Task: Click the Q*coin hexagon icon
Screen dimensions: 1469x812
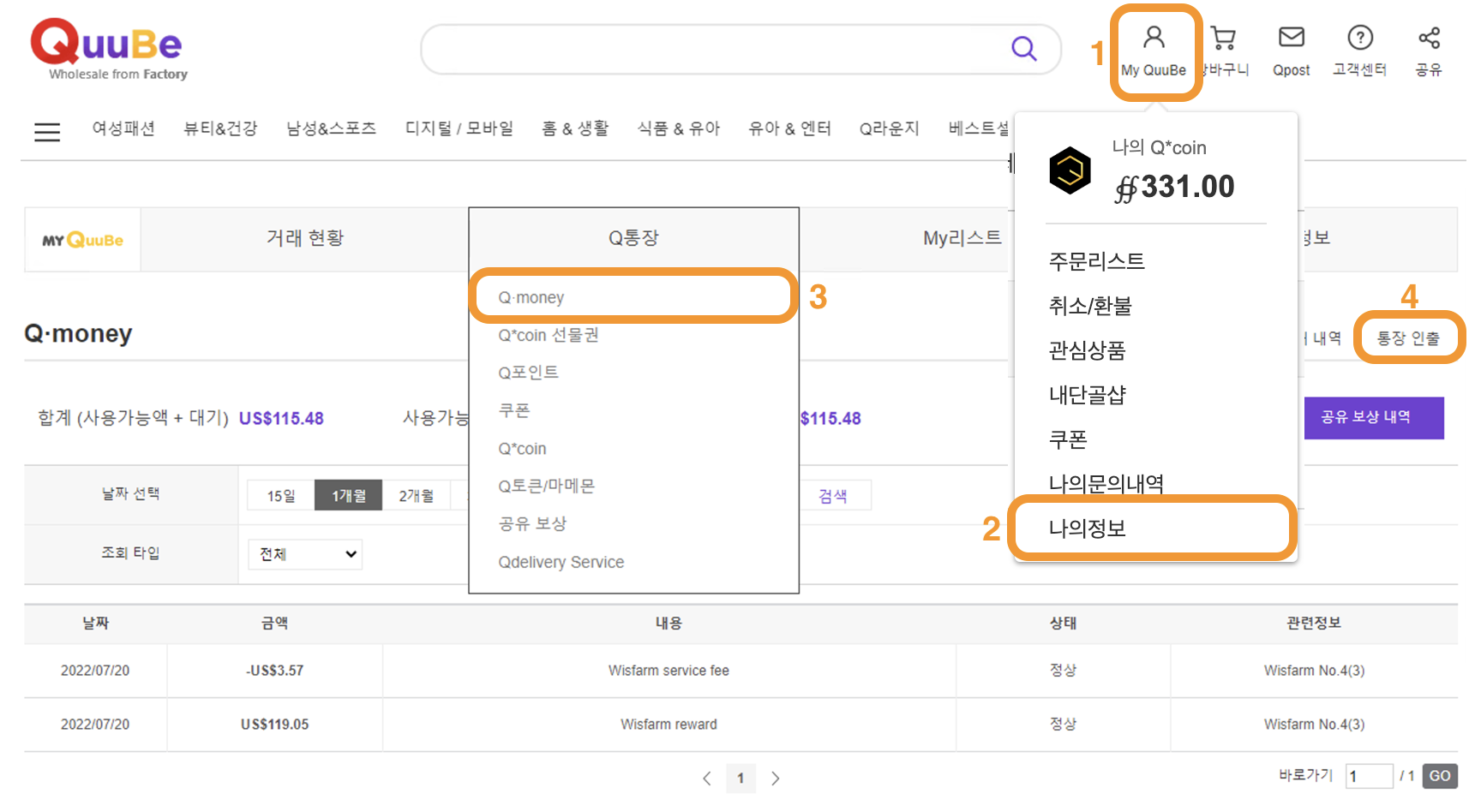Action: pyautogui.click(x=1070, y=170)
